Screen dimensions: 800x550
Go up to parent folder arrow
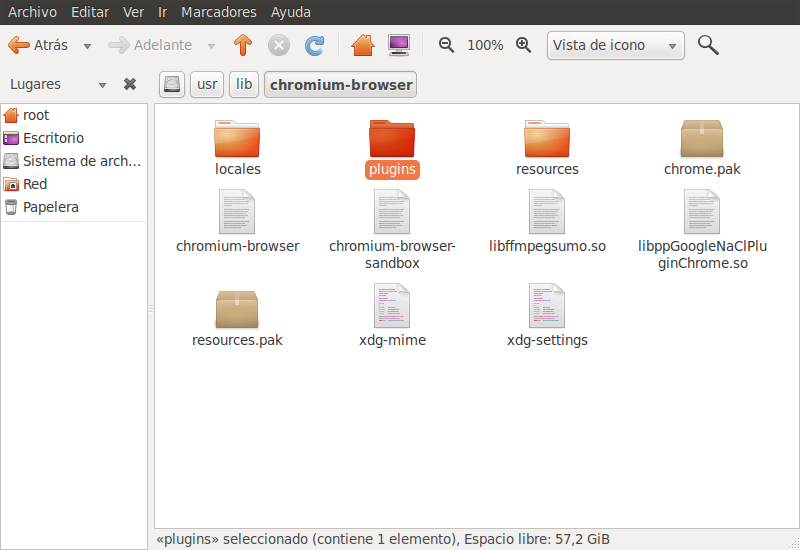[243, 45]
